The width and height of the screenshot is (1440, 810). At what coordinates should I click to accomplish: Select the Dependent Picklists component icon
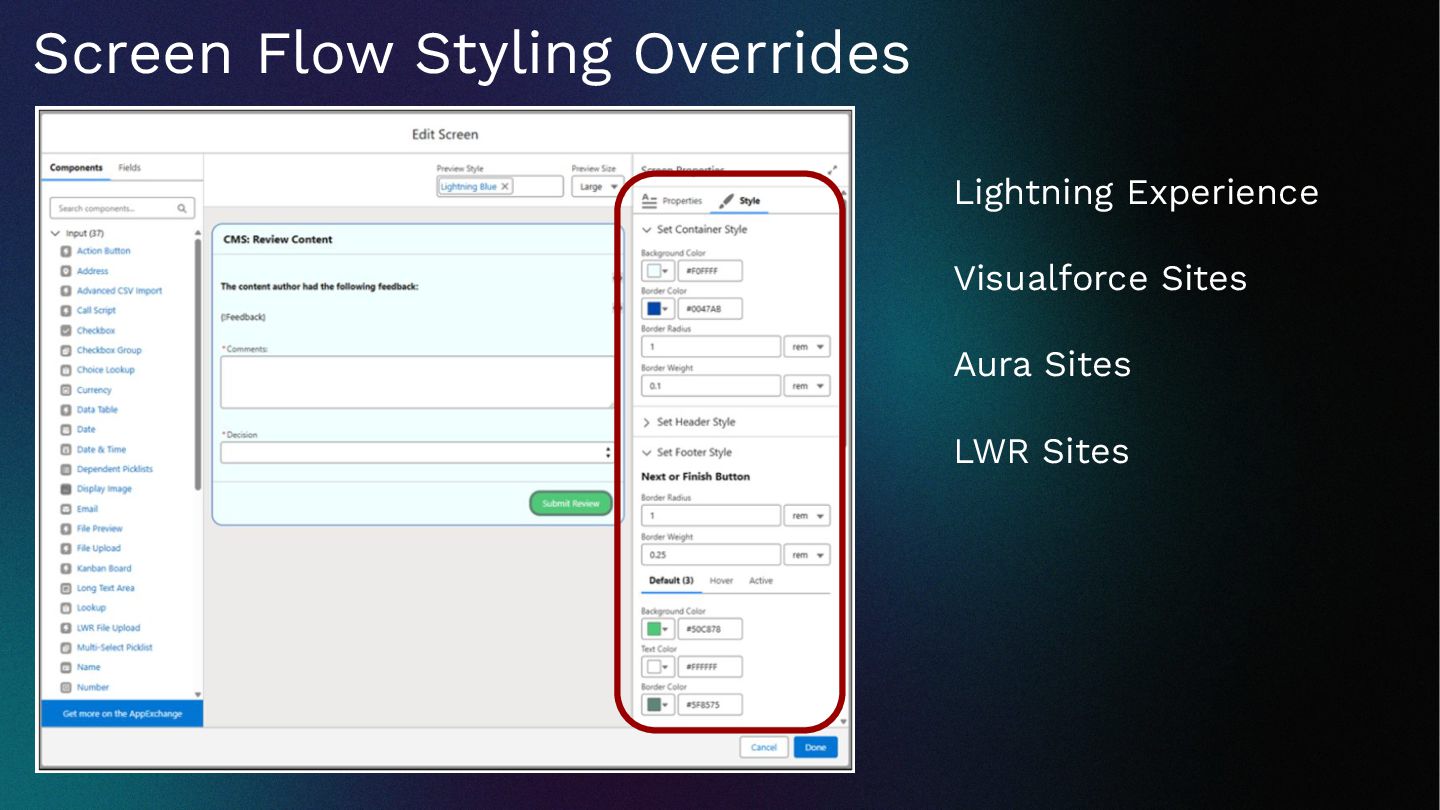[x=66, y=469]
